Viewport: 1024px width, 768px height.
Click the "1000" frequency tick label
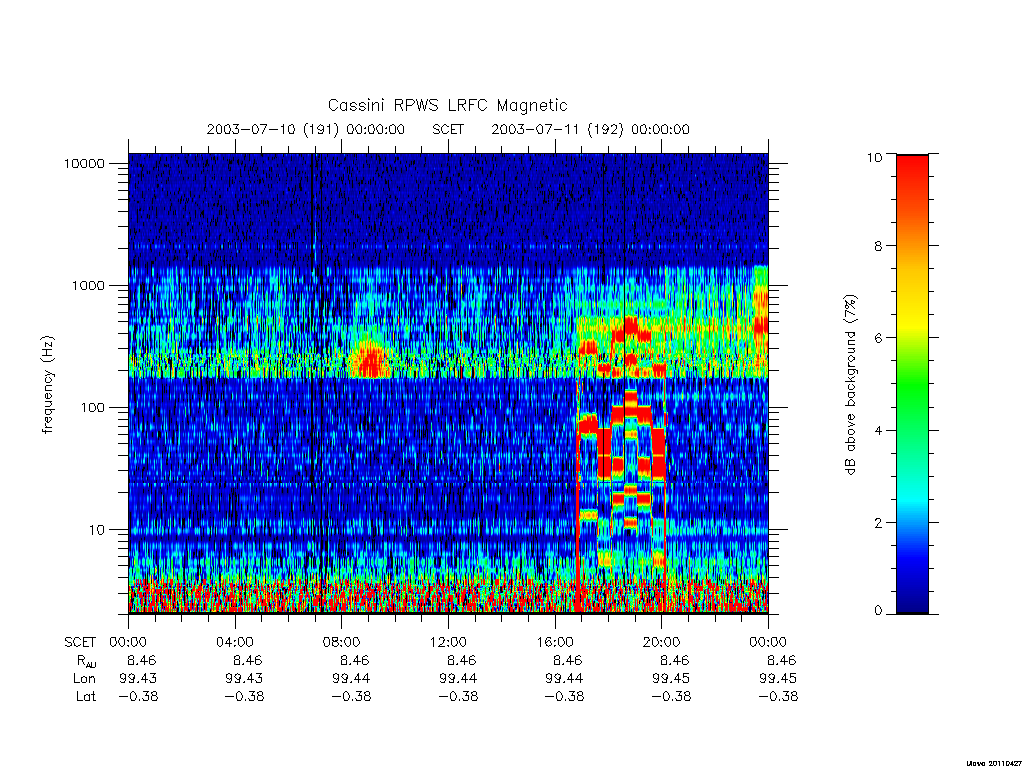click(x=88, y=285)
